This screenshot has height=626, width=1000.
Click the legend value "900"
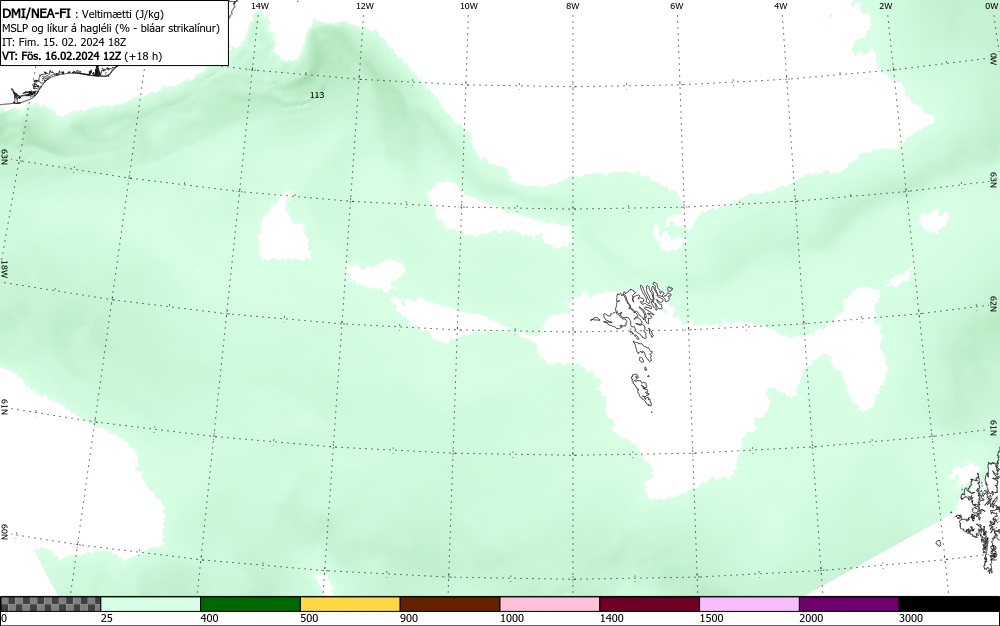[409, 618]
